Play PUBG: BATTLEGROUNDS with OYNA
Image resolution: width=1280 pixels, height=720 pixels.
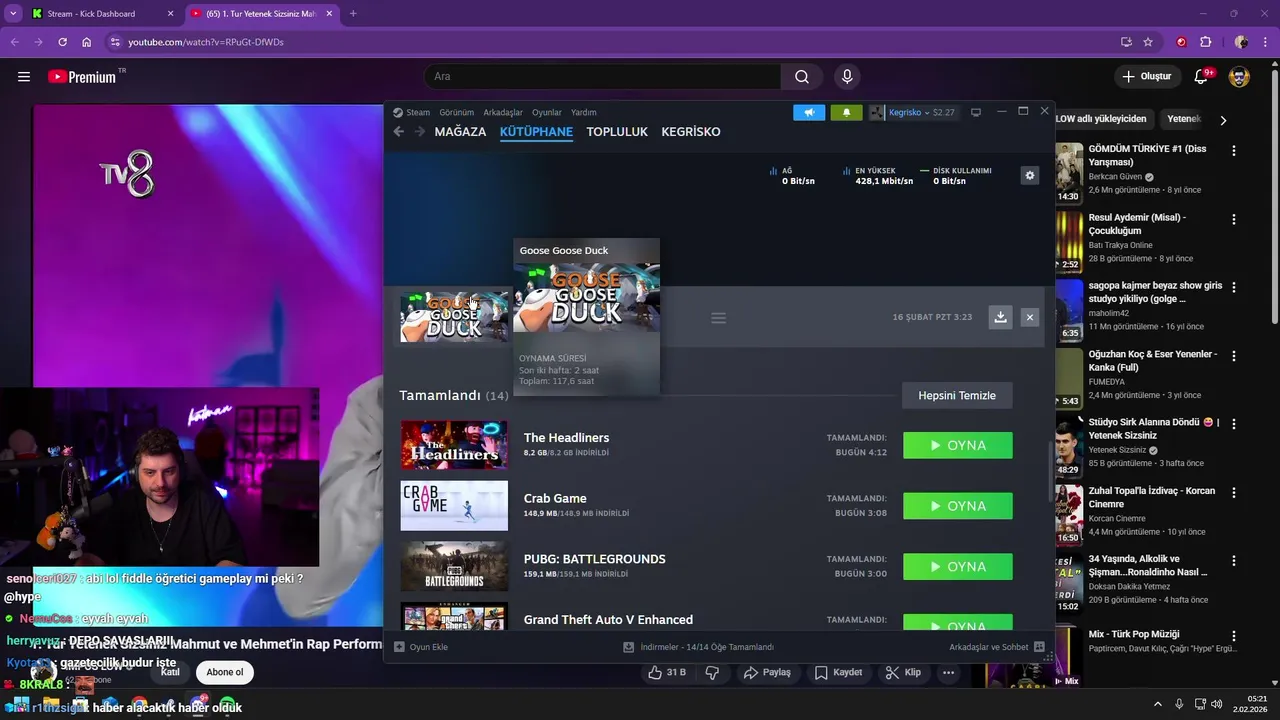958,566
